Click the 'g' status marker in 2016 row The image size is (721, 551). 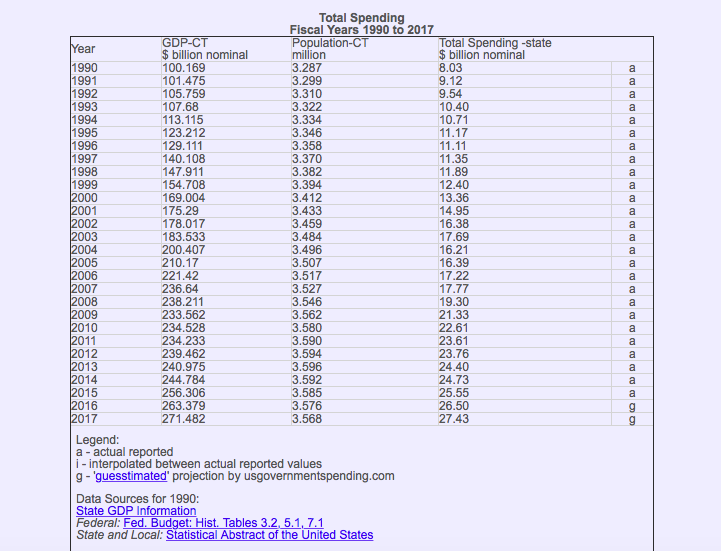point(631,406)
